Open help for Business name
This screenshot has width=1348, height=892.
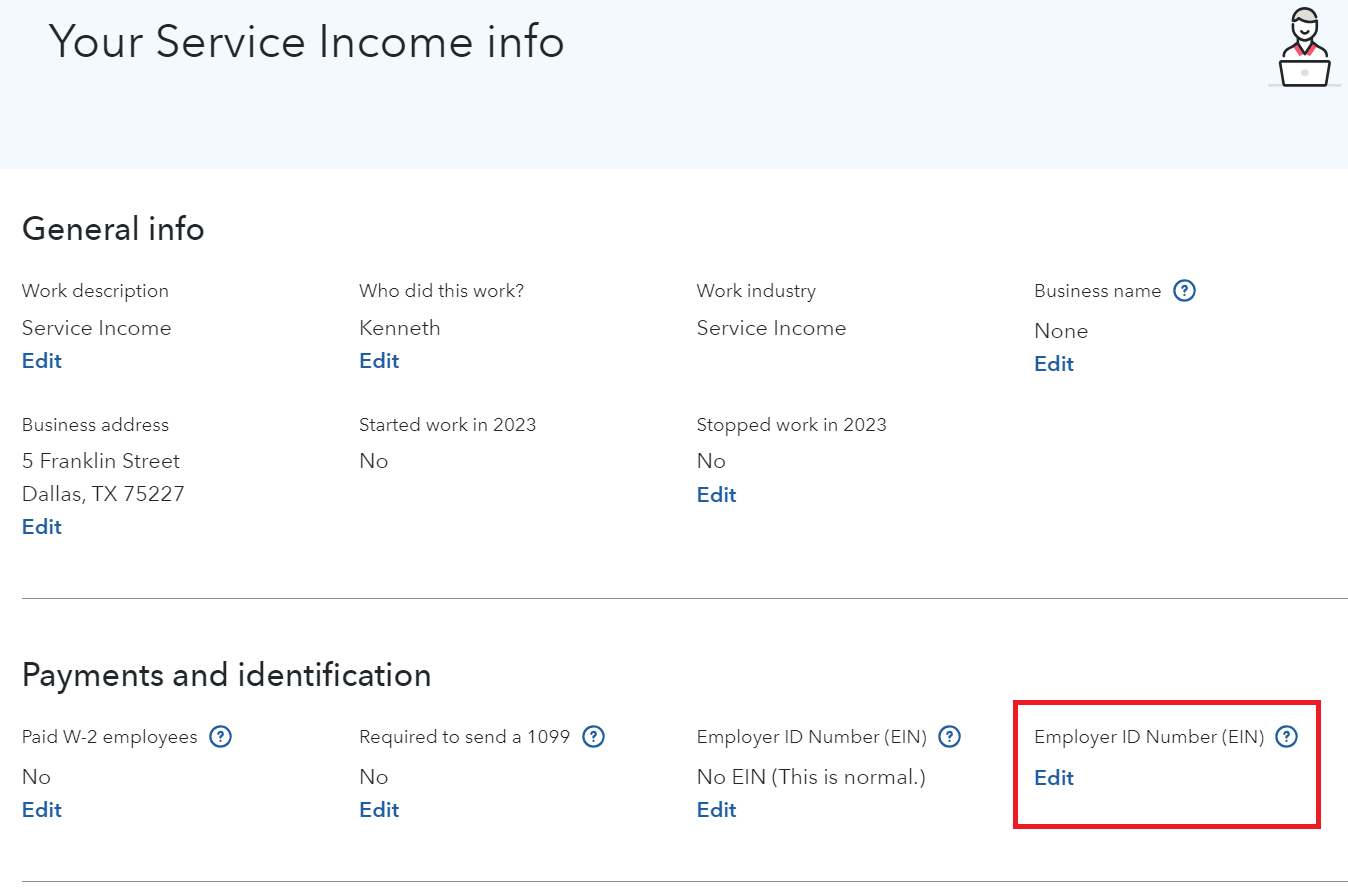[x=1184, y=291]
